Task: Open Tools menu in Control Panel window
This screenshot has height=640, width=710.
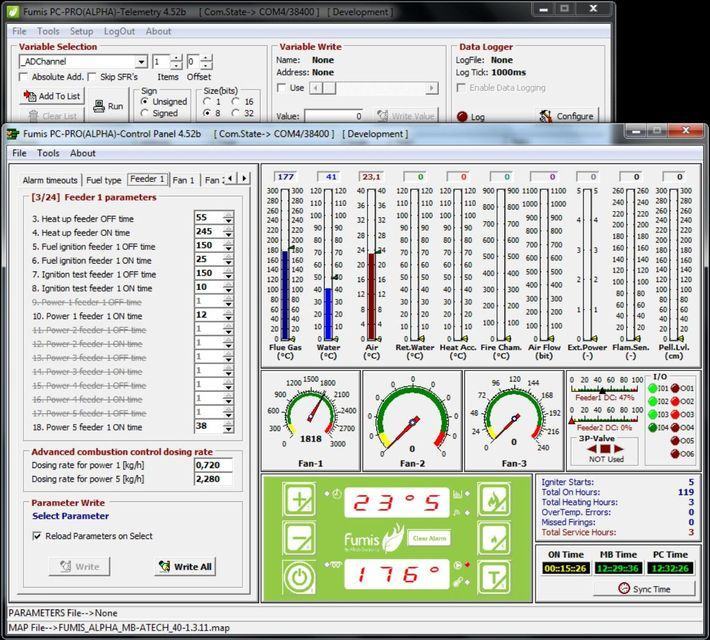Action: click(x=48, y=153)
